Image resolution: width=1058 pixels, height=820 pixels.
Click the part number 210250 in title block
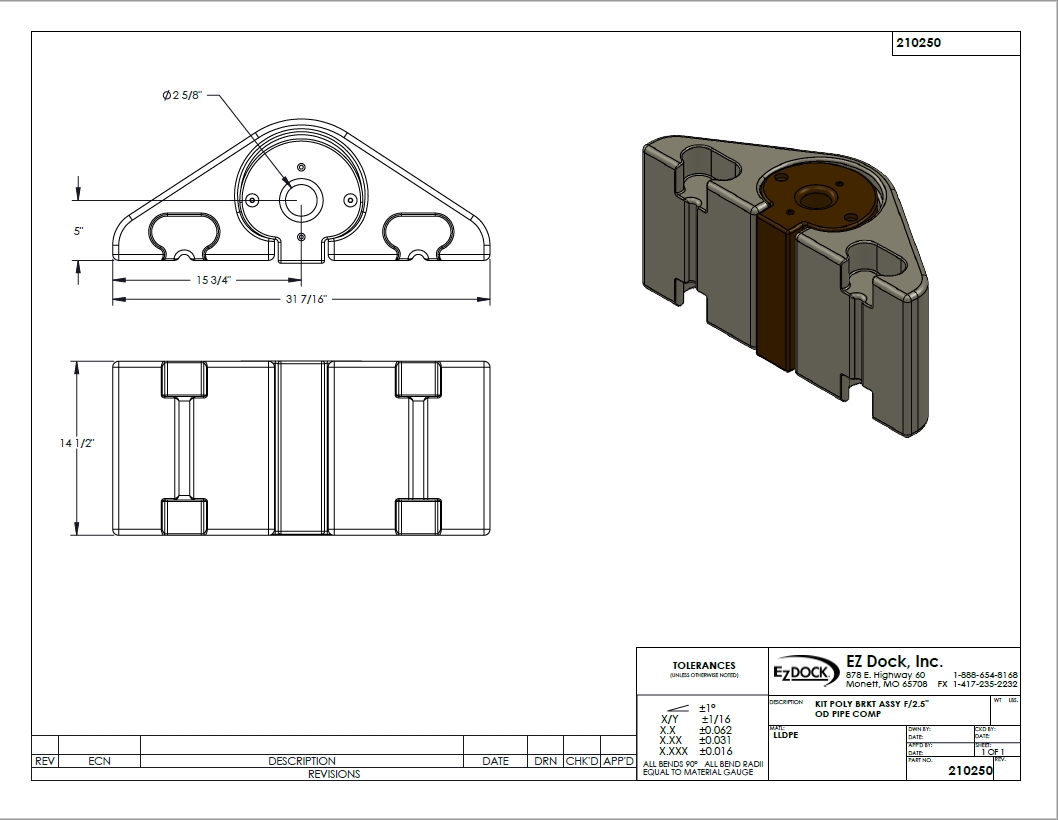pos(970,771)
